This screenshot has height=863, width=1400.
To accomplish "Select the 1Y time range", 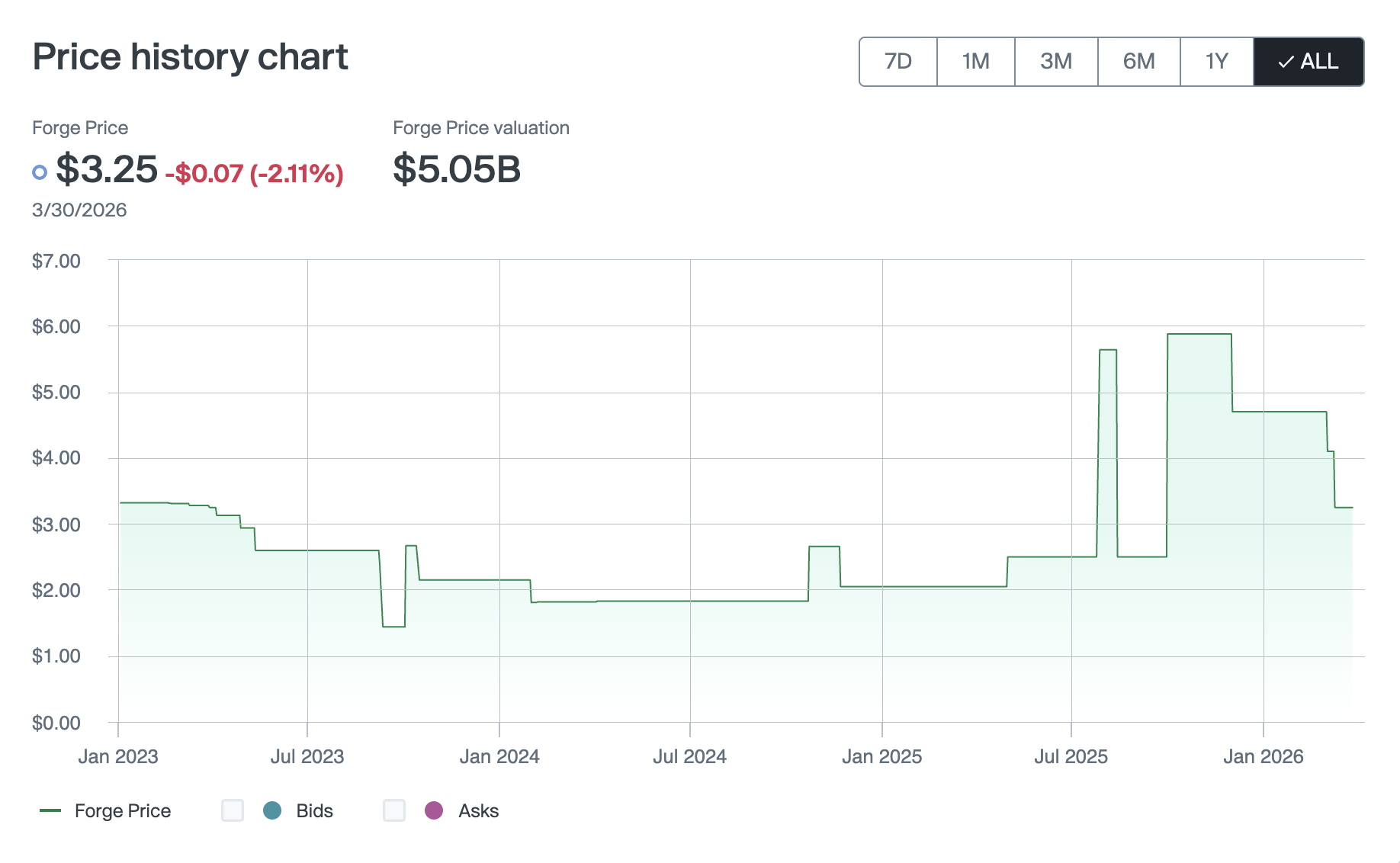I will (x=1216, y=62).
